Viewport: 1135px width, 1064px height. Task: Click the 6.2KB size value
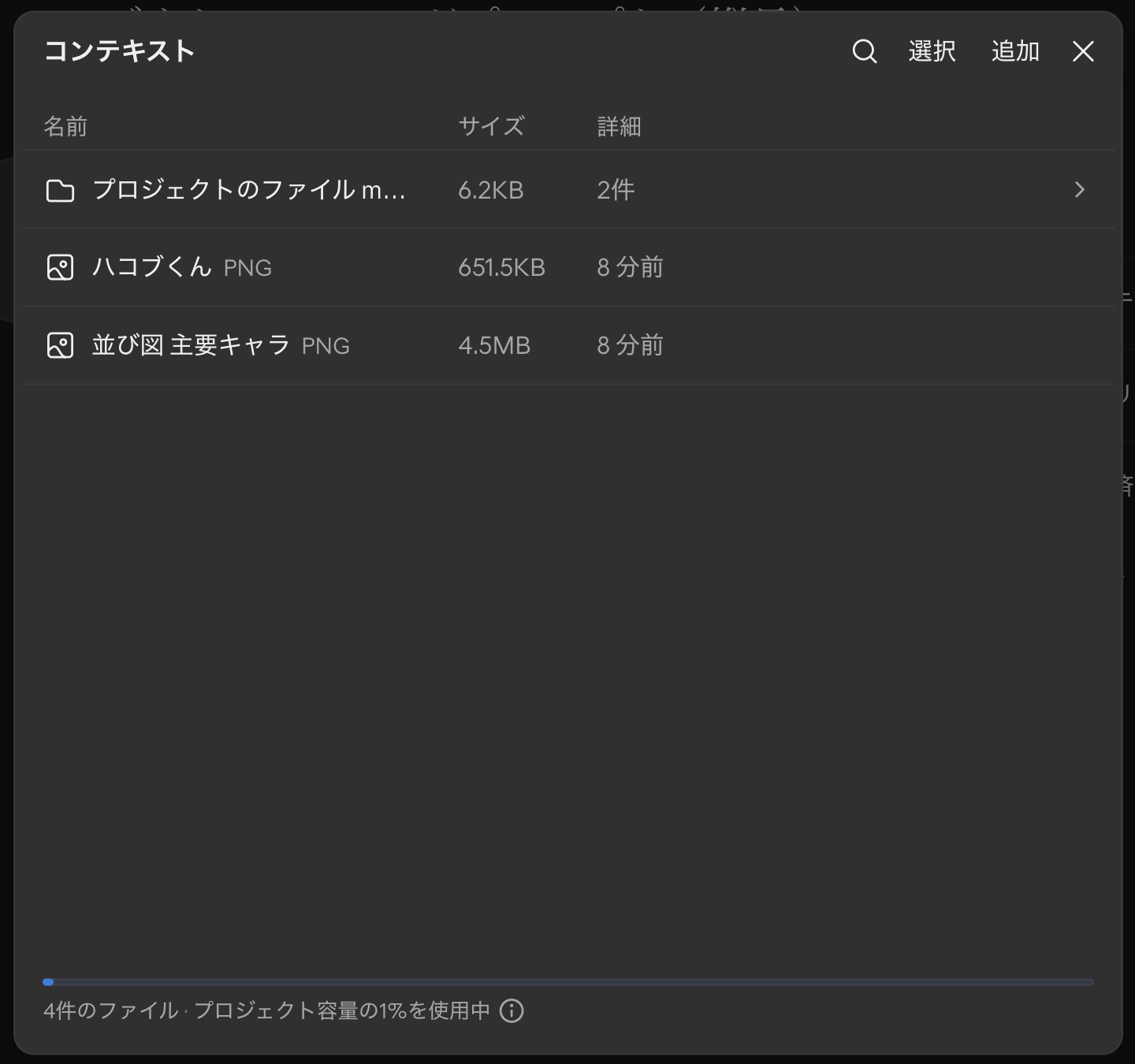coord(491,190)
